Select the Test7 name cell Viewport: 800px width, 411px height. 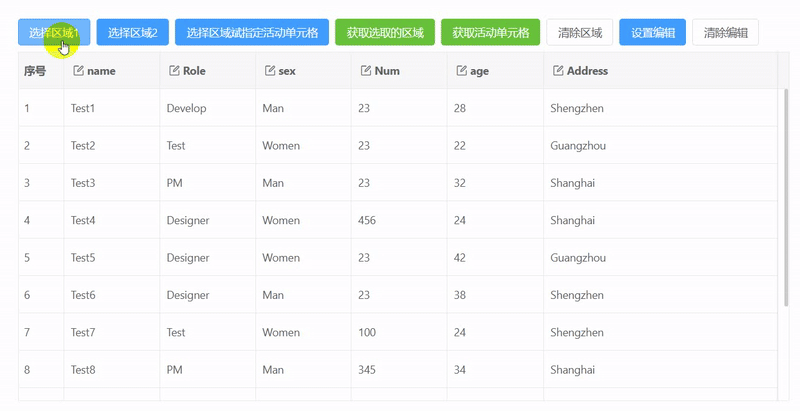pos(112,332)
